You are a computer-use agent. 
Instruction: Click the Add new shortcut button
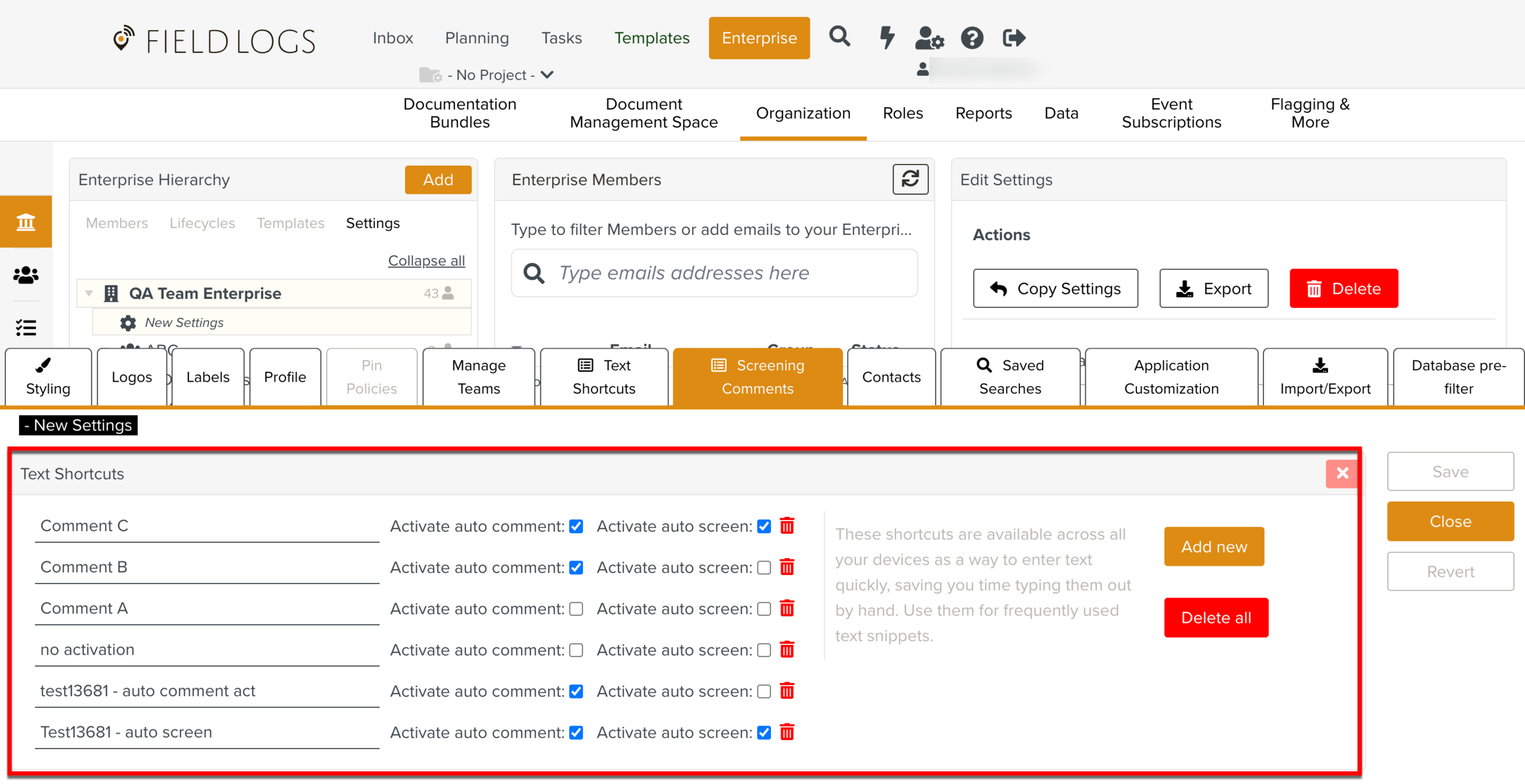1213,547
